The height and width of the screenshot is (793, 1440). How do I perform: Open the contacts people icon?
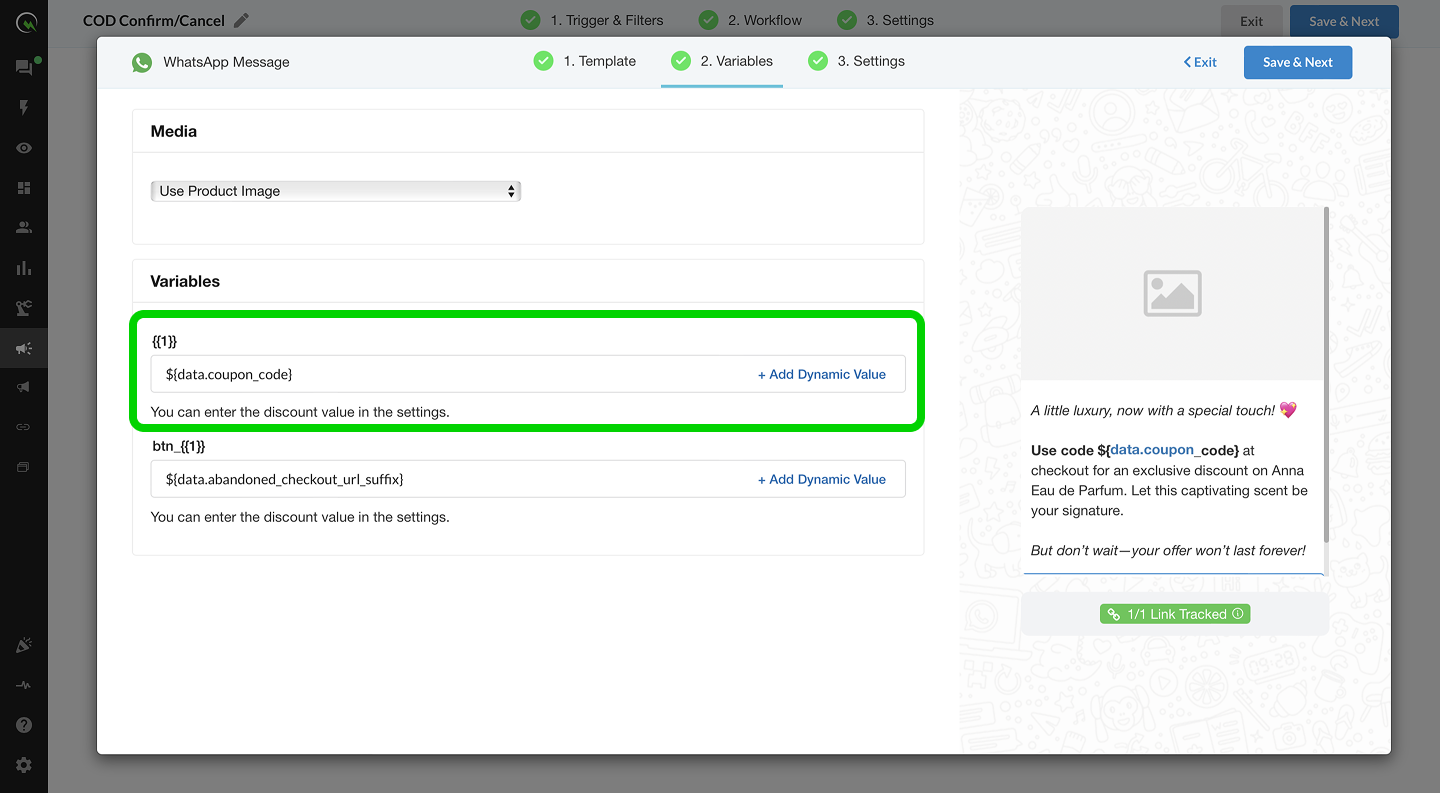pyautogui.click(x=24, y=228)
